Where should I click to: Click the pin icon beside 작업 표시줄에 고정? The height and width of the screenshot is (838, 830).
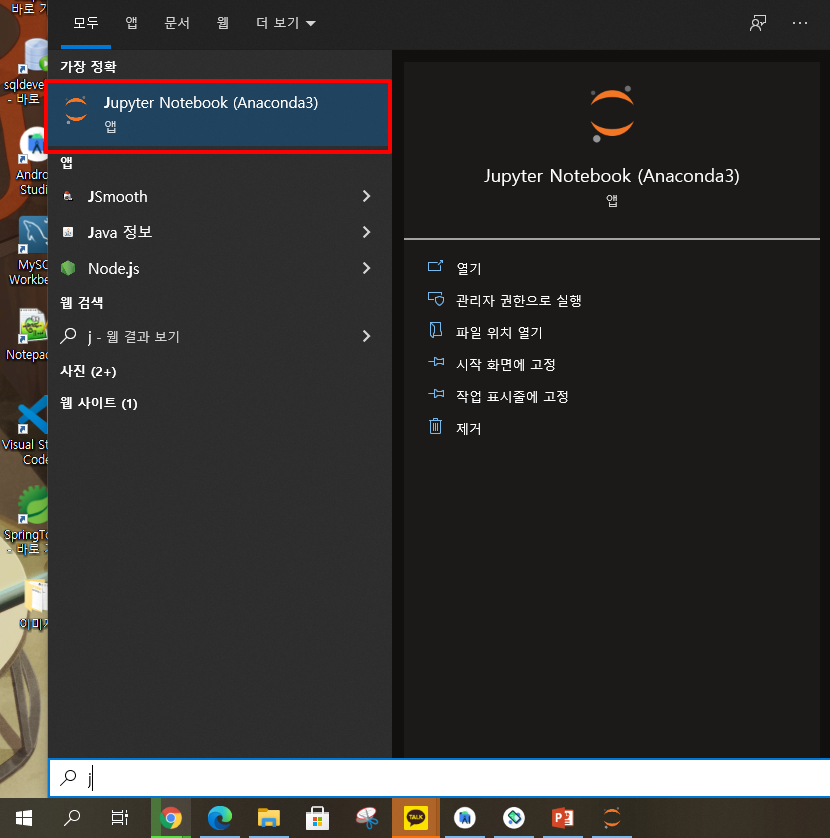436,394
